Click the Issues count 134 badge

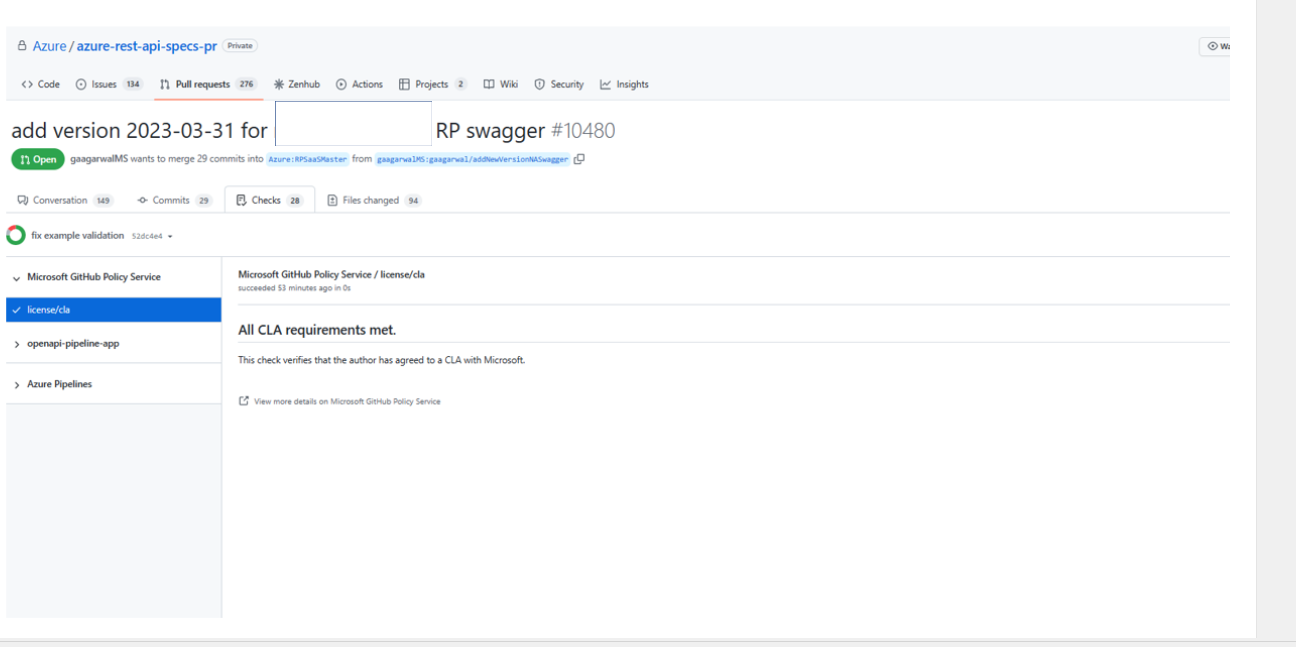pos(133,84)
